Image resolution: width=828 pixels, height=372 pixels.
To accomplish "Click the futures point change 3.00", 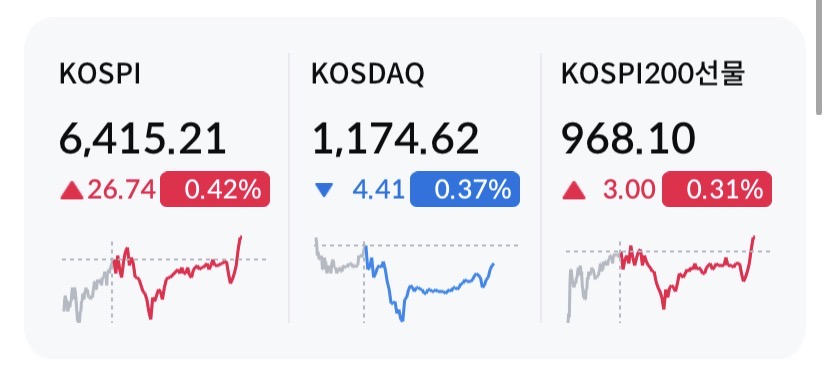I will click(629, 190).
